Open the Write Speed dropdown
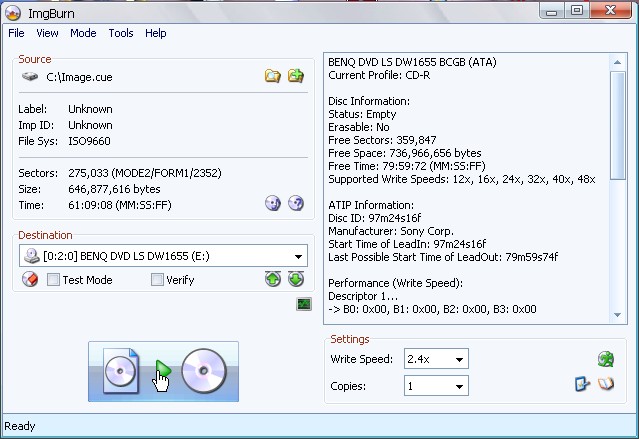This screenshot has height=439, width=639. tap(436, 359)
